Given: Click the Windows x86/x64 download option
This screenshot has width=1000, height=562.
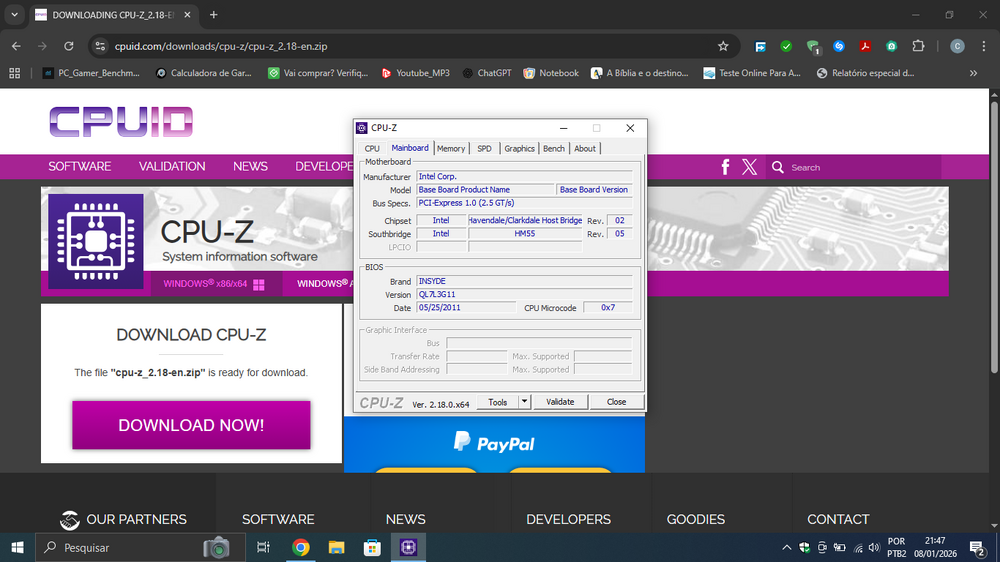Looking at the screenshot, I should [x=214, y=284].
